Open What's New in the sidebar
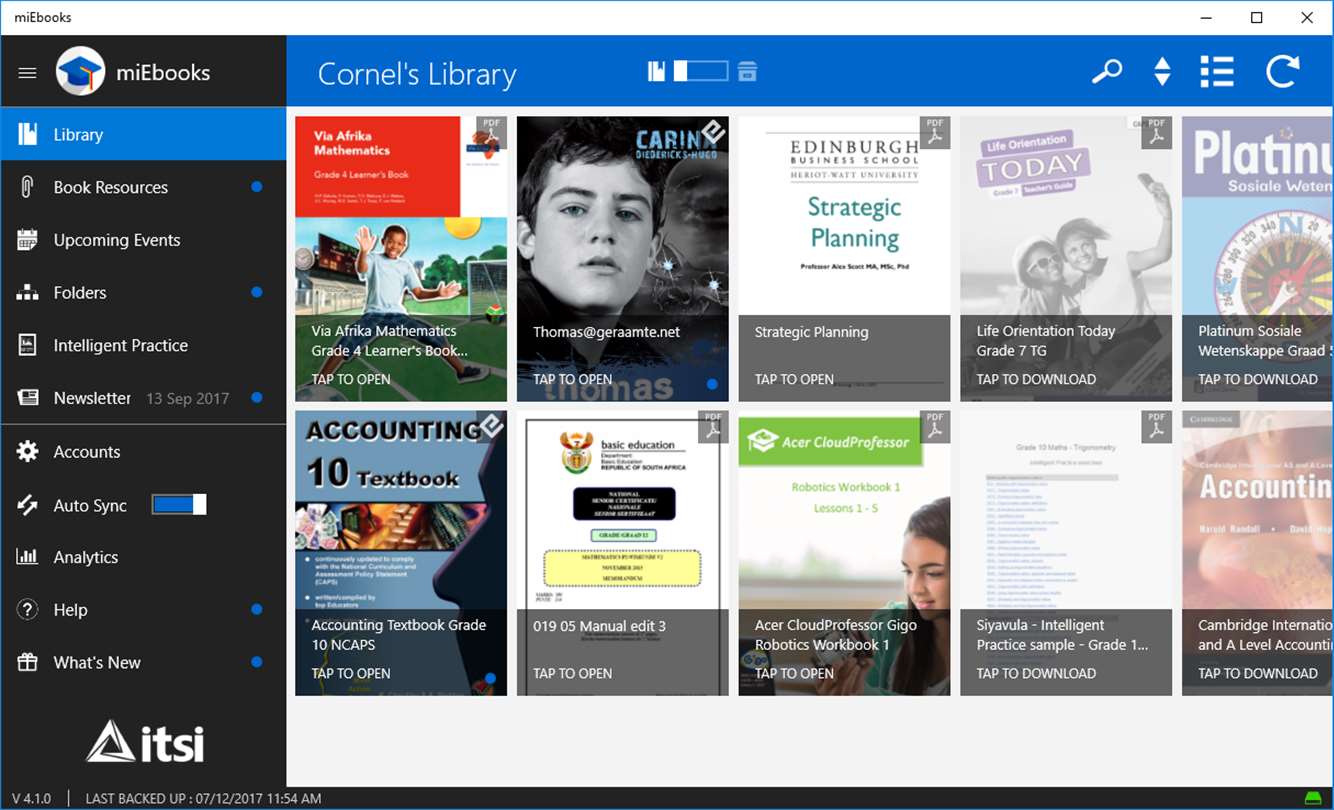Viewport: 1334px width, 810px height. [x=144, y=662]
